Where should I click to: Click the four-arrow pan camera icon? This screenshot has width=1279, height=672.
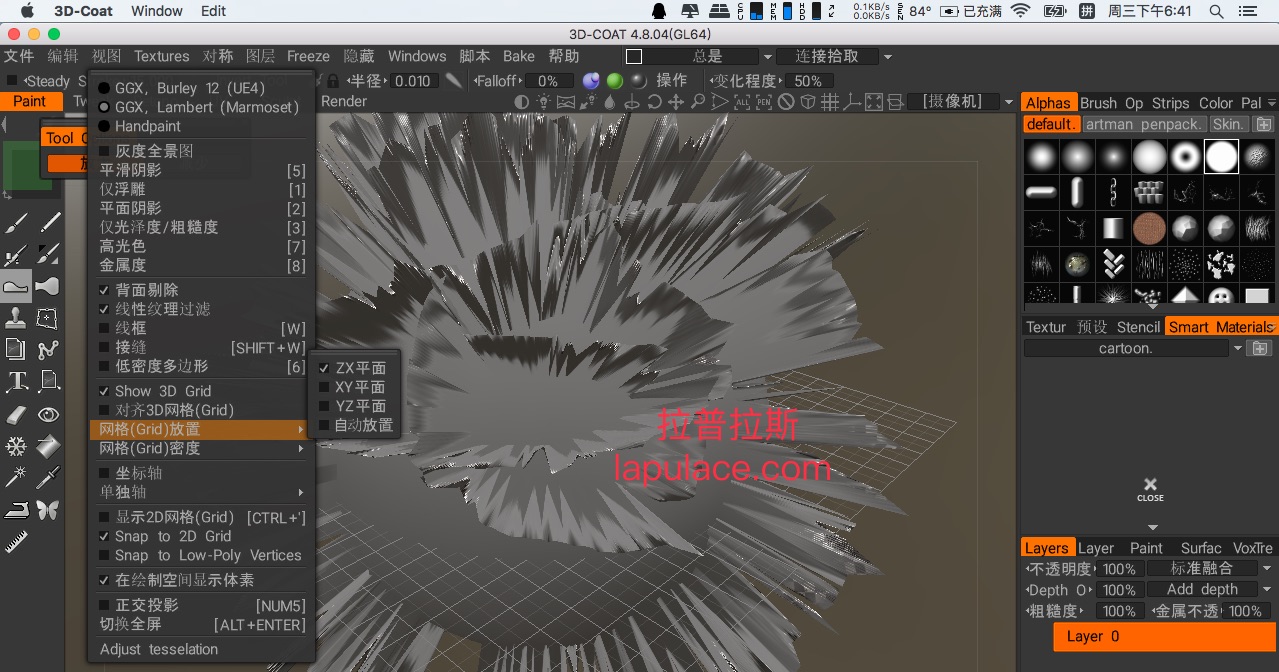(676, 102)
